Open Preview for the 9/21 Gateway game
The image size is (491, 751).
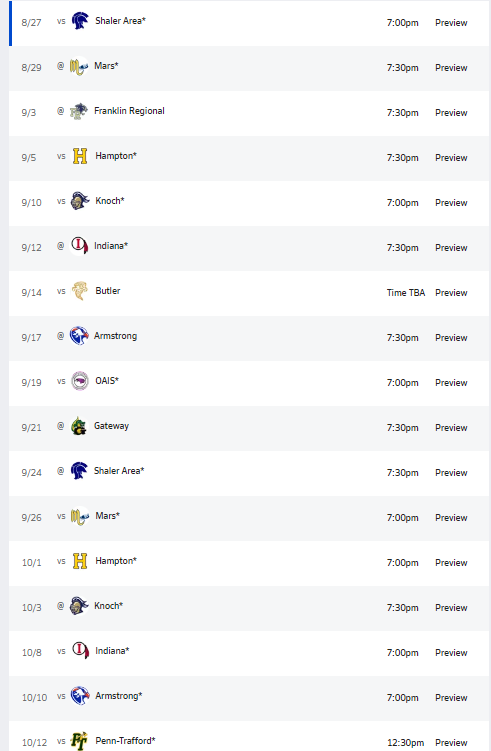coord(451,428)
